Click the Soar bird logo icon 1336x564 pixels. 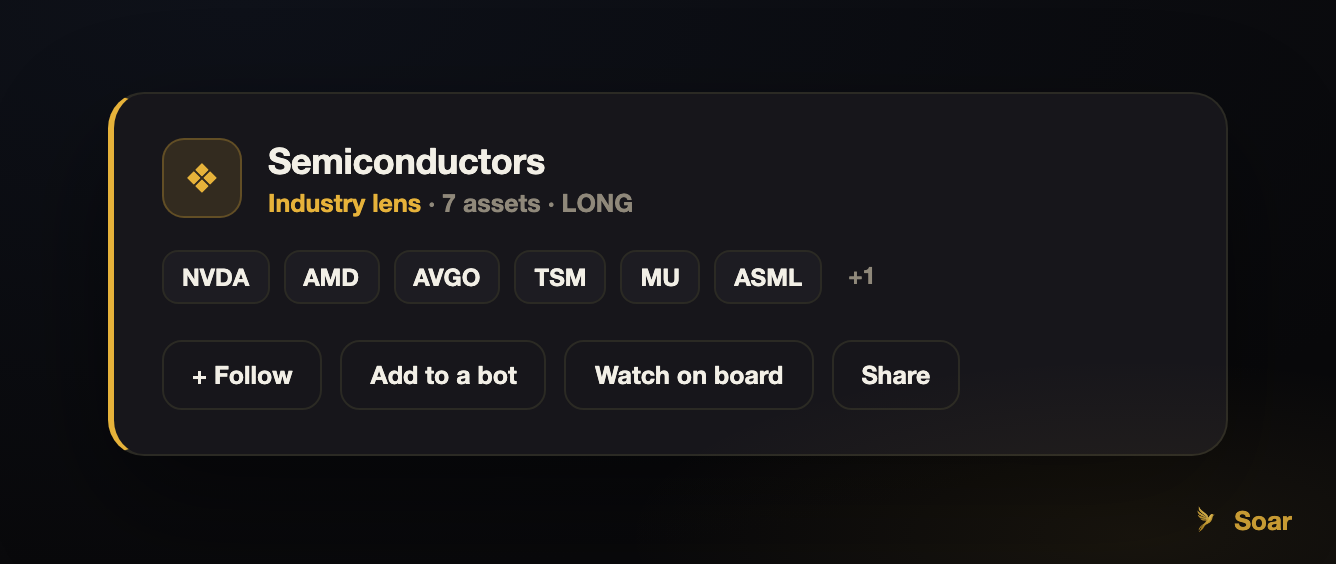[x=1206, y=520]
